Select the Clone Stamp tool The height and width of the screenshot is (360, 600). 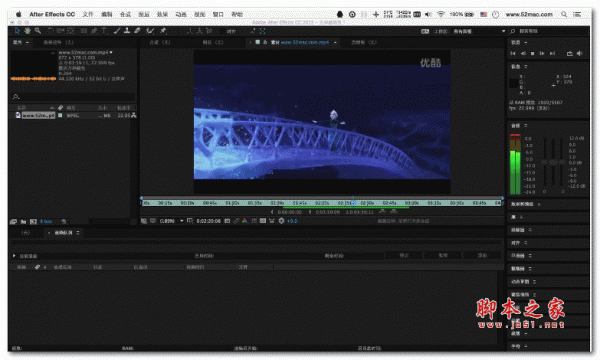click(127, 31)
